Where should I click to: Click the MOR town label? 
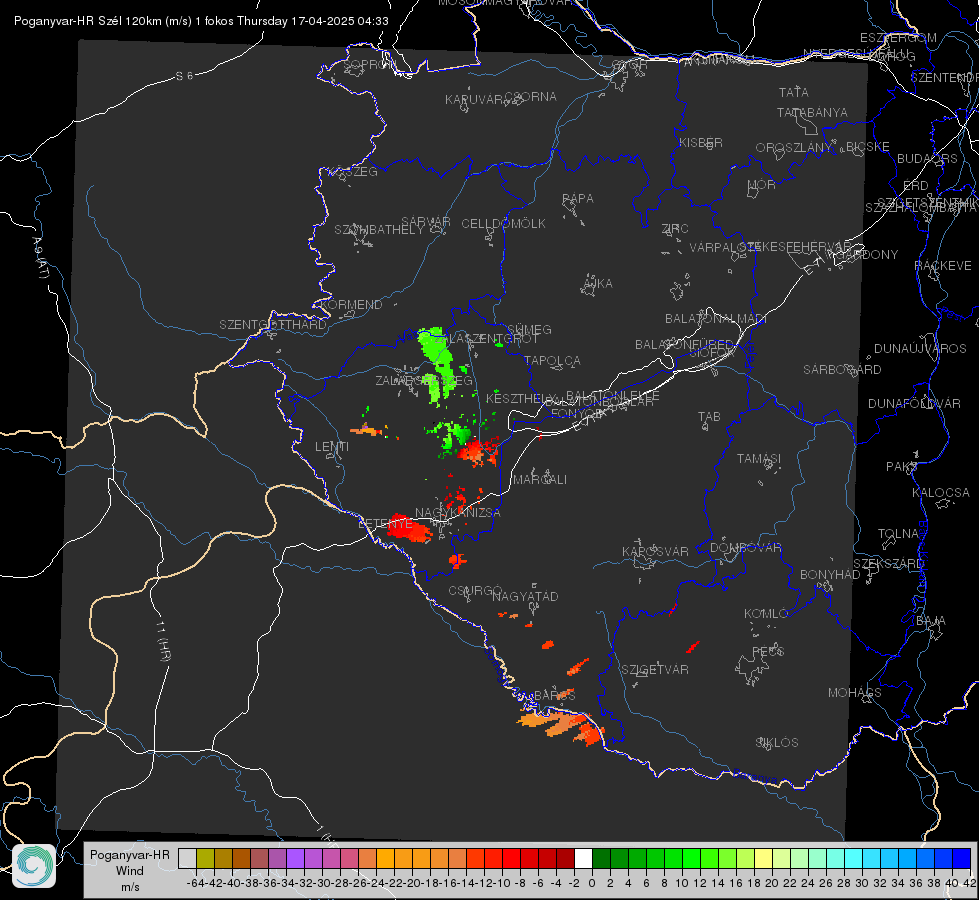[762, 185]
